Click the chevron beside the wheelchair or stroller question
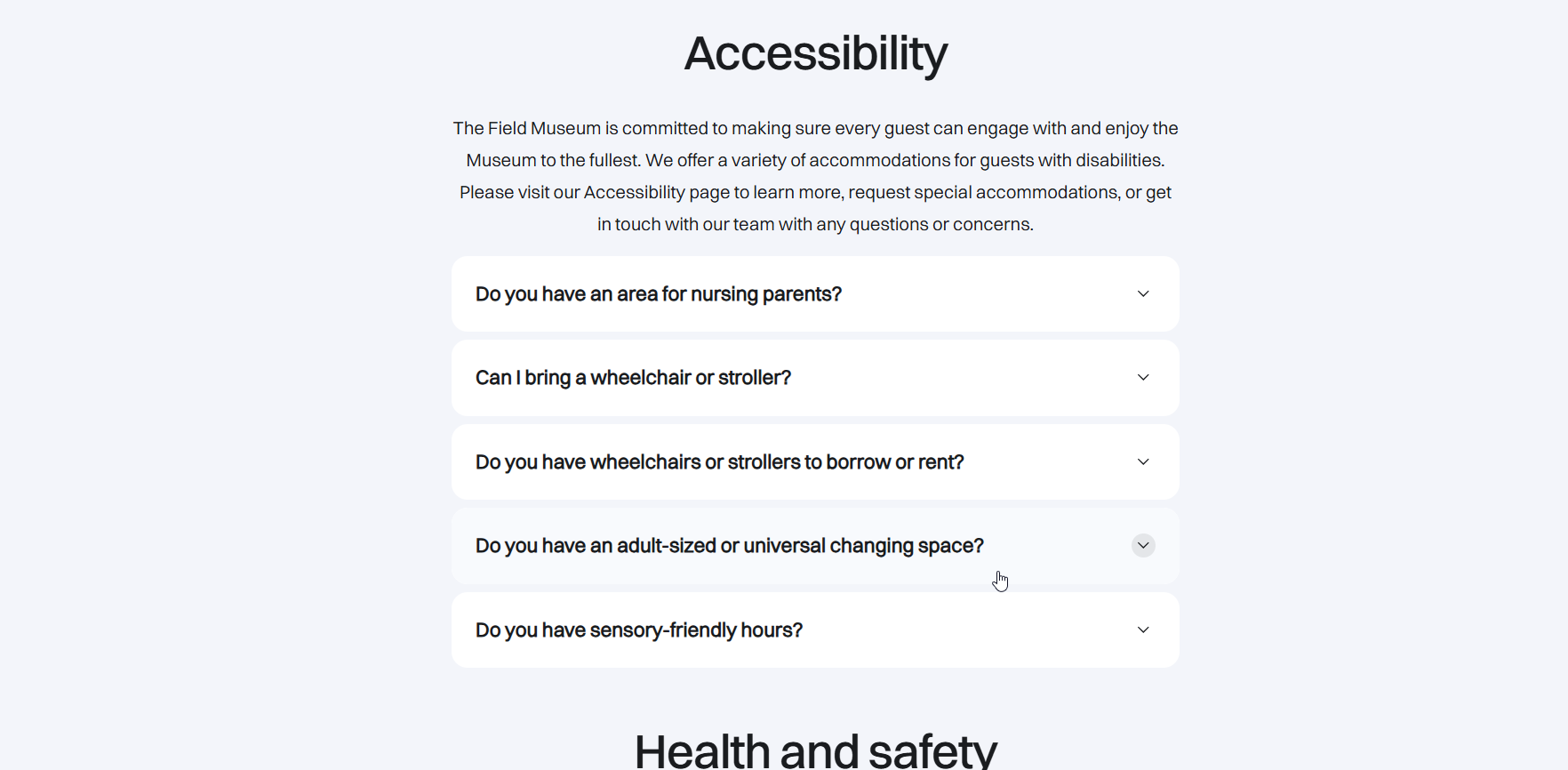Image resolution: width=1568 pixels, height=770 pixels. (x=1143, y=378)
